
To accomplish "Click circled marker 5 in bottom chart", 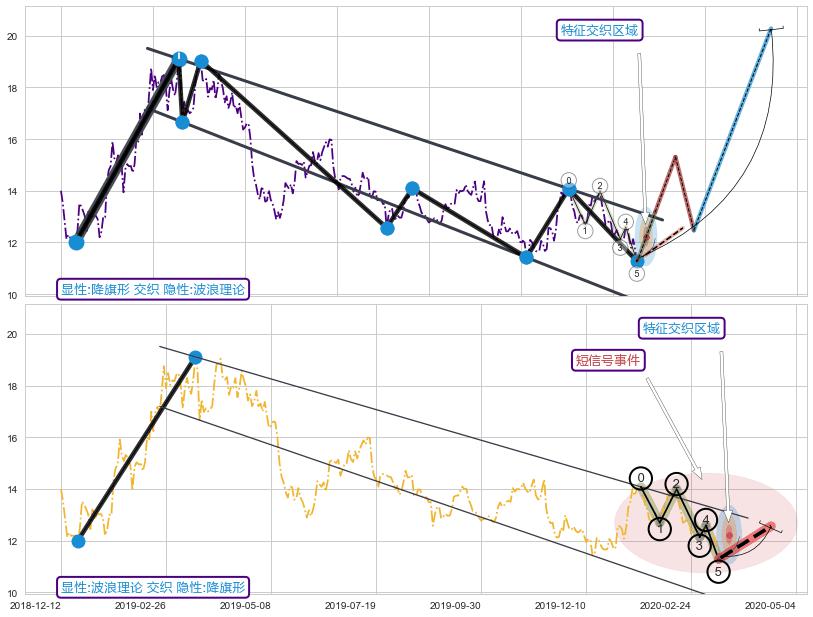I will (718, 571).
